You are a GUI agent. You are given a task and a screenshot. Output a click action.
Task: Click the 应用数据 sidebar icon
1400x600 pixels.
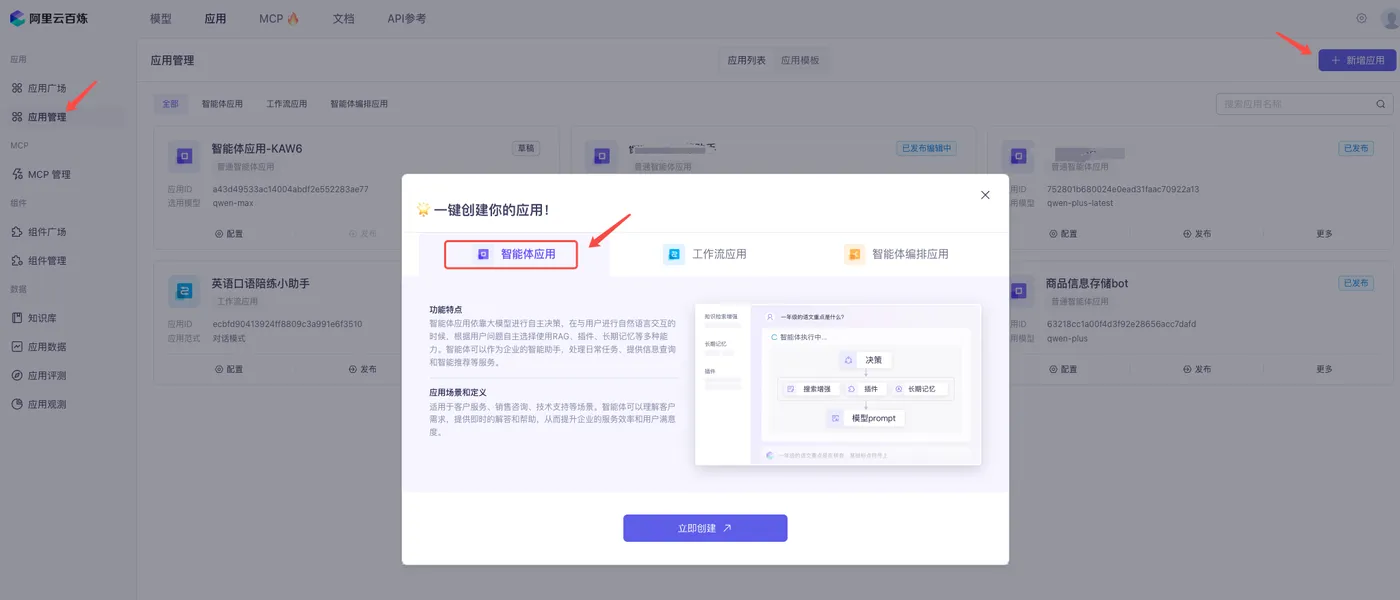pos(17,347)
